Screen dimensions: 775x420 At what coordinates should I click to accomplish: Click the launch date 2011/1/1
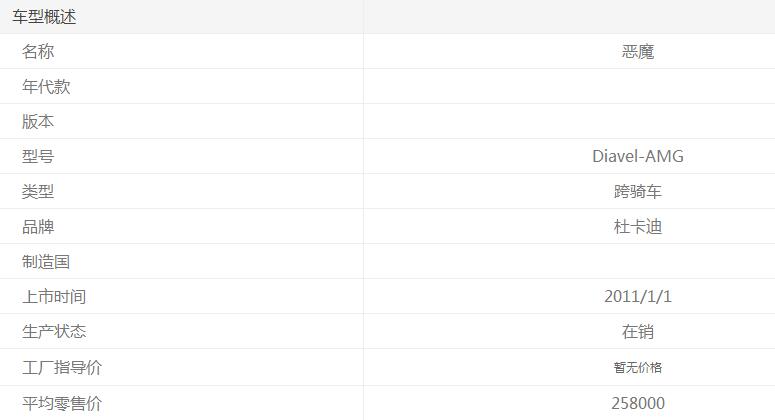tap(638, 297)
